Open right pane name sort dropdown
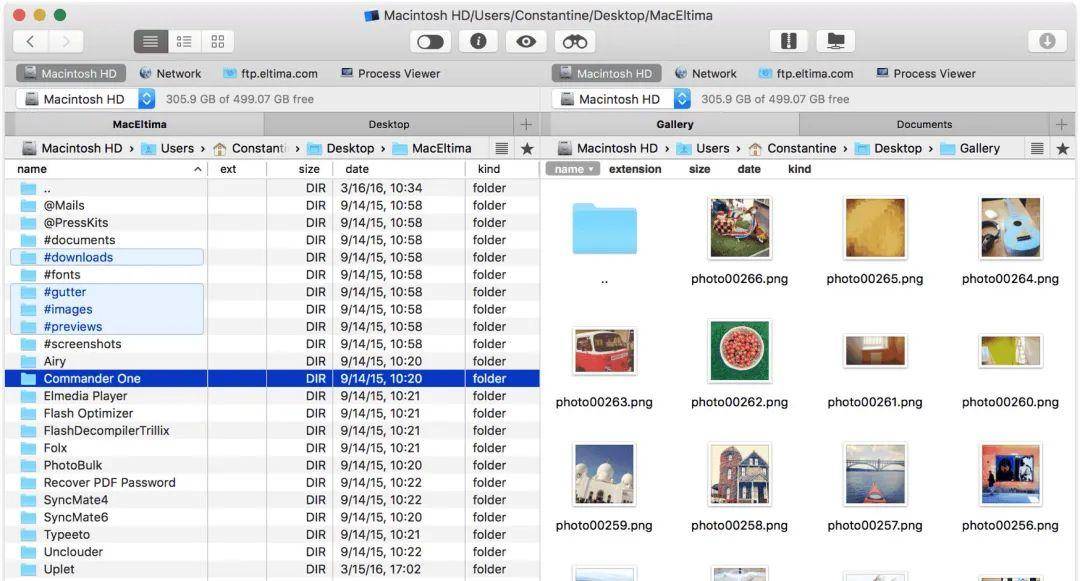1080x581 pixels. tap(573, 169)
